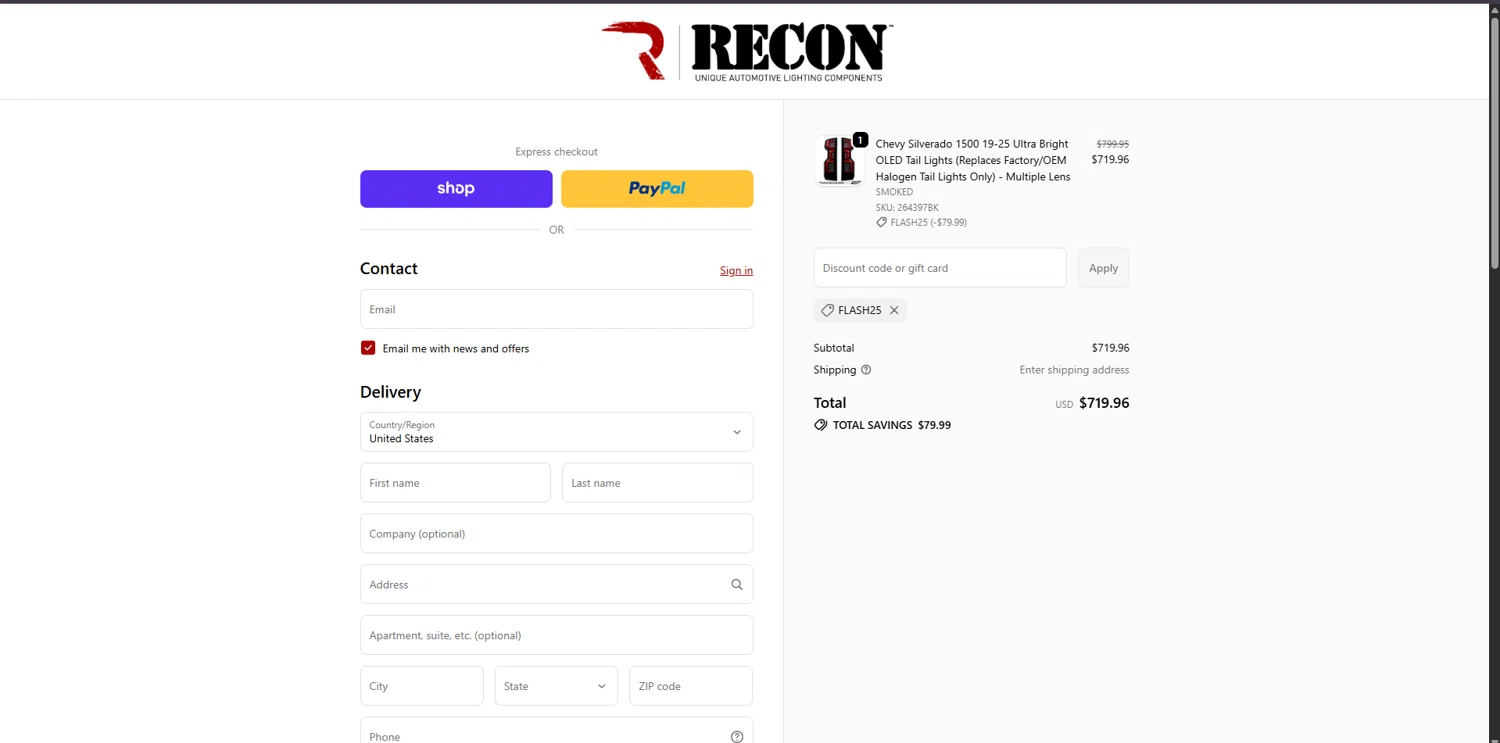Open the Sign in link
1500x743 pixels.
click(736, 270)
